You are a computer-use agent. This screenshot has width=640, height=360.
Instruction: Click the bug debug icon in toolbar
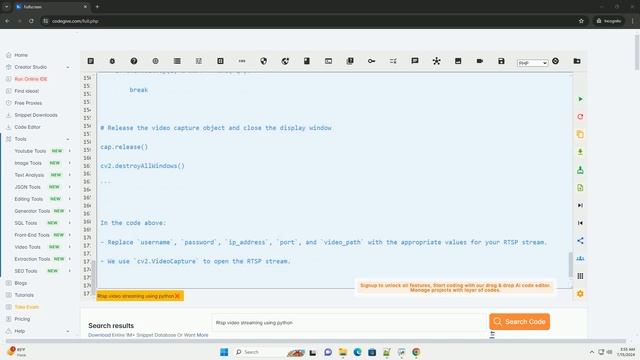point(112,61)
